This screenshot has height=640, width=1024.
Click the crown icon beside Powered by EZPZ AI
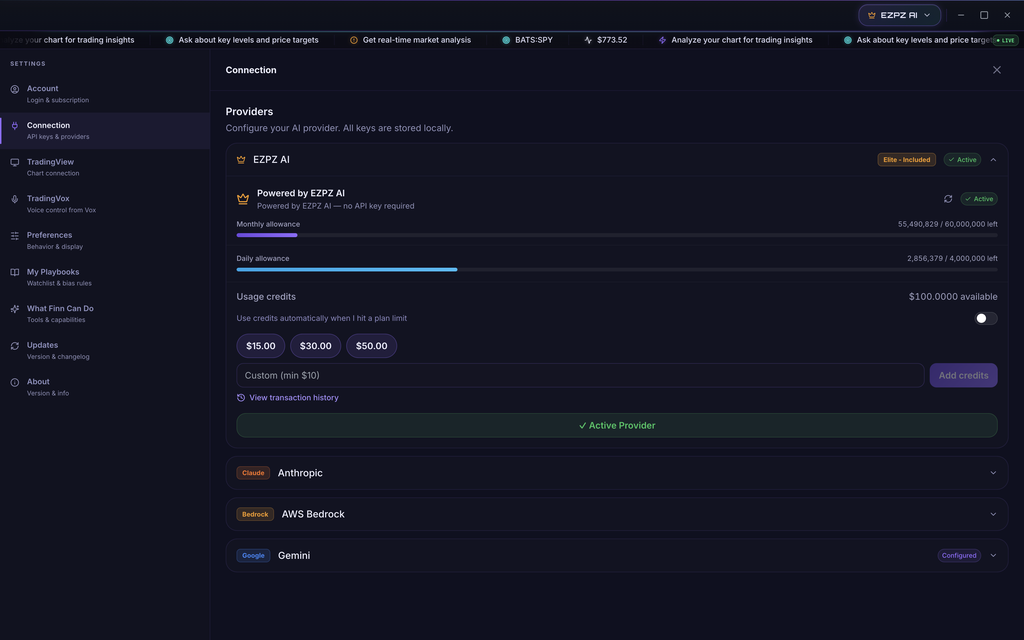[242, 199]
